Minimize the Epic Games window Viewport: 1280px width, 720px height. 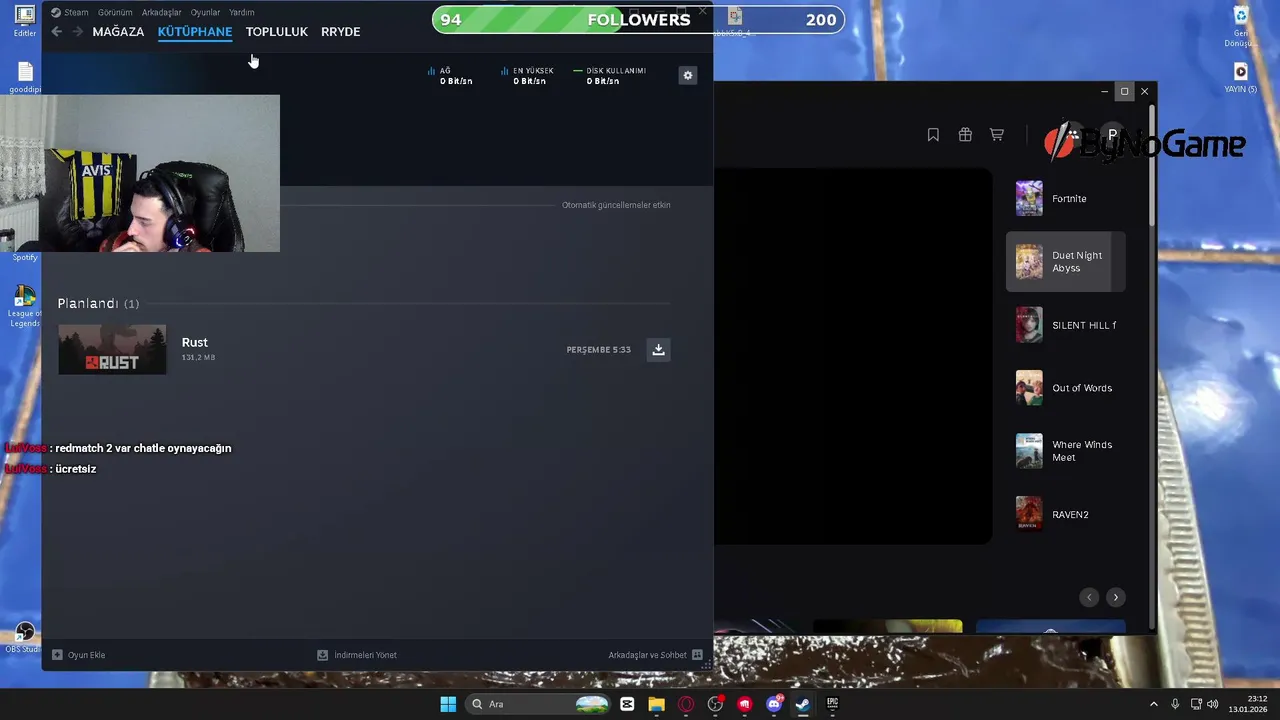[1104, 91]
